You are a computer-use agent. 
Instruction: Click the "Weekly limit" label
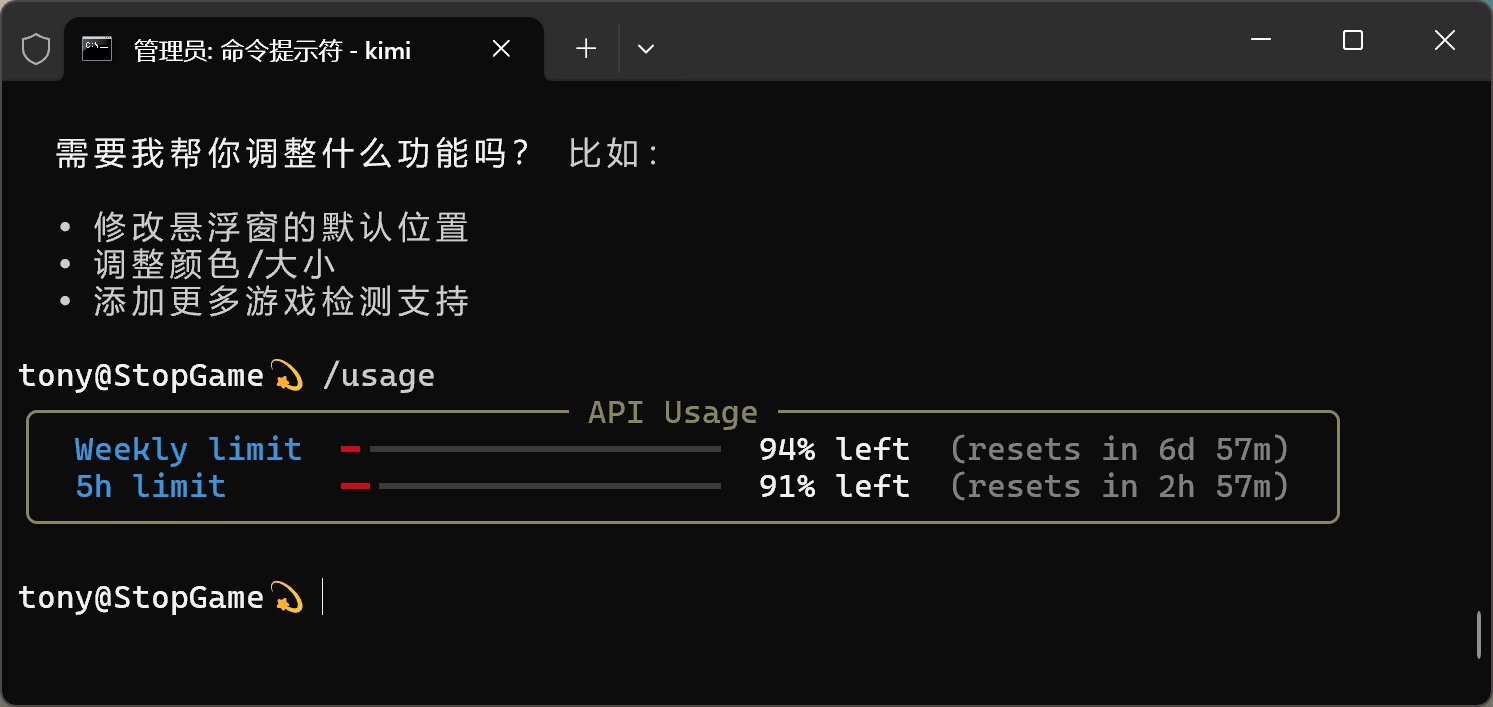point(188,450)
